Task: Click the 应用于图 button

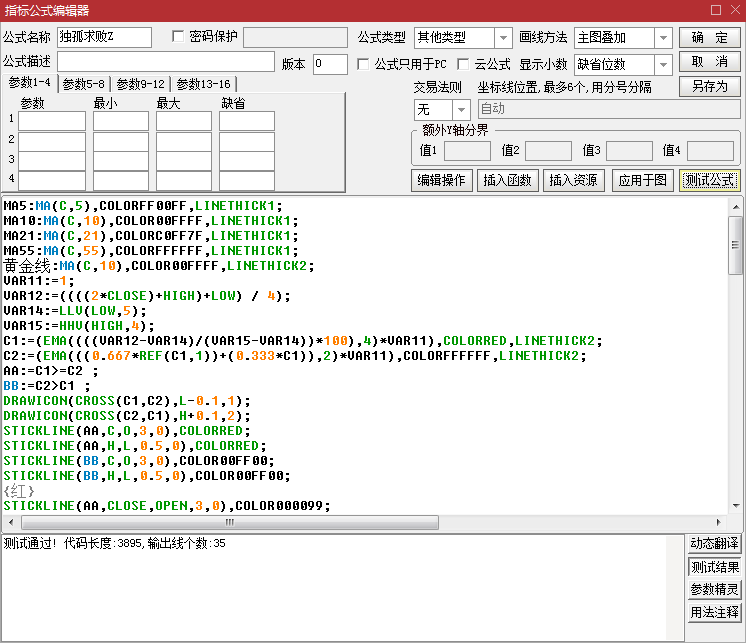Action: pos(642,180)
